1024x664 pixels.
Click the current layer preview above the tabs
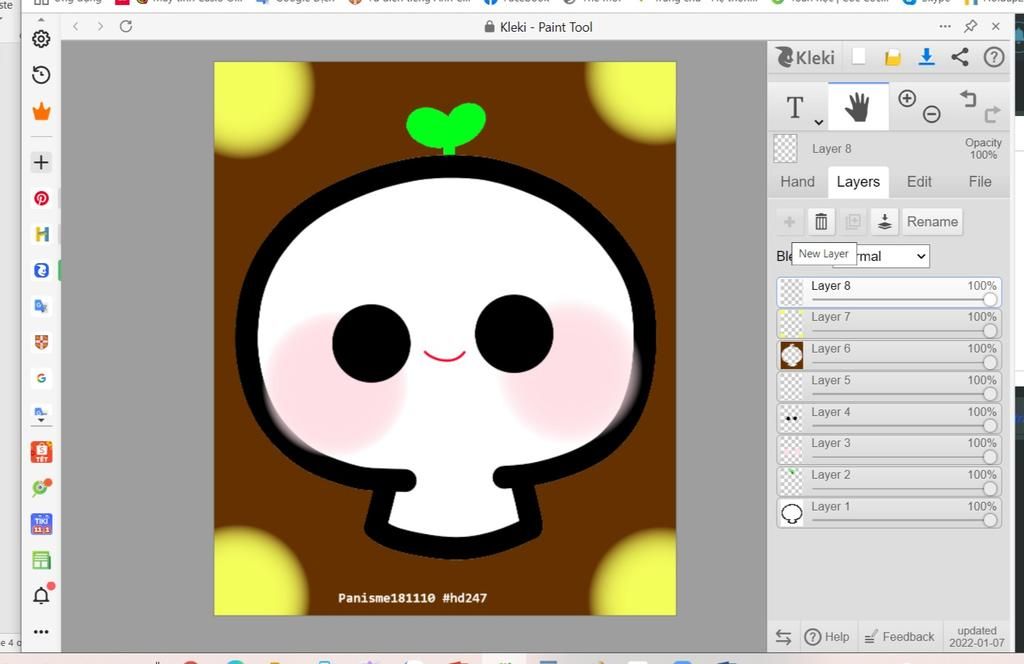pos(785,149)
